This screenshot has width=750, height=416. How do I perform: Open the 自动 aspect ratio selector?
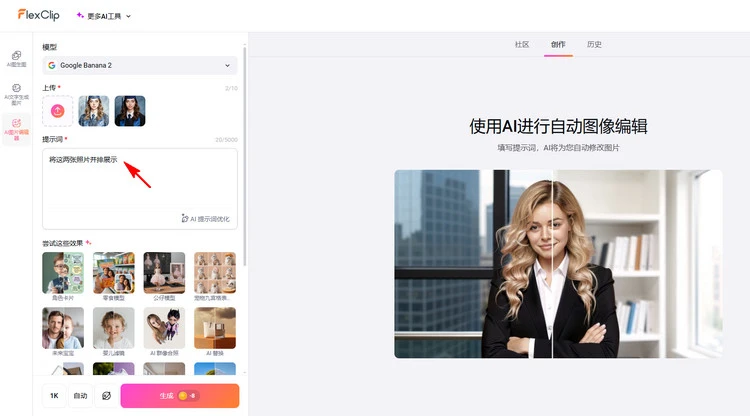(x=80, y=396)
